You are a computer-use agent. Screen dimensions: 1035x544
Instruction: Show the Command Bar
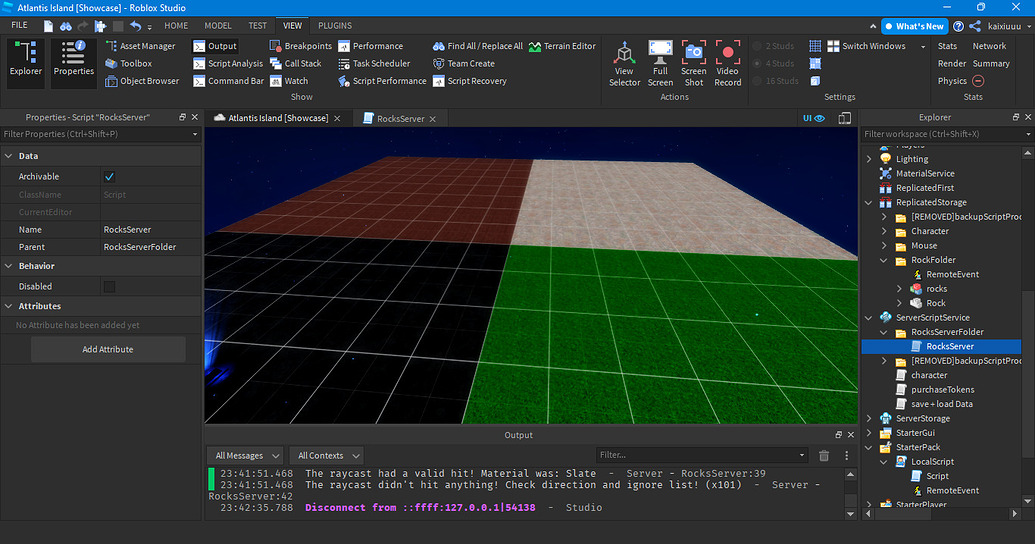click(x=228, y=81)
